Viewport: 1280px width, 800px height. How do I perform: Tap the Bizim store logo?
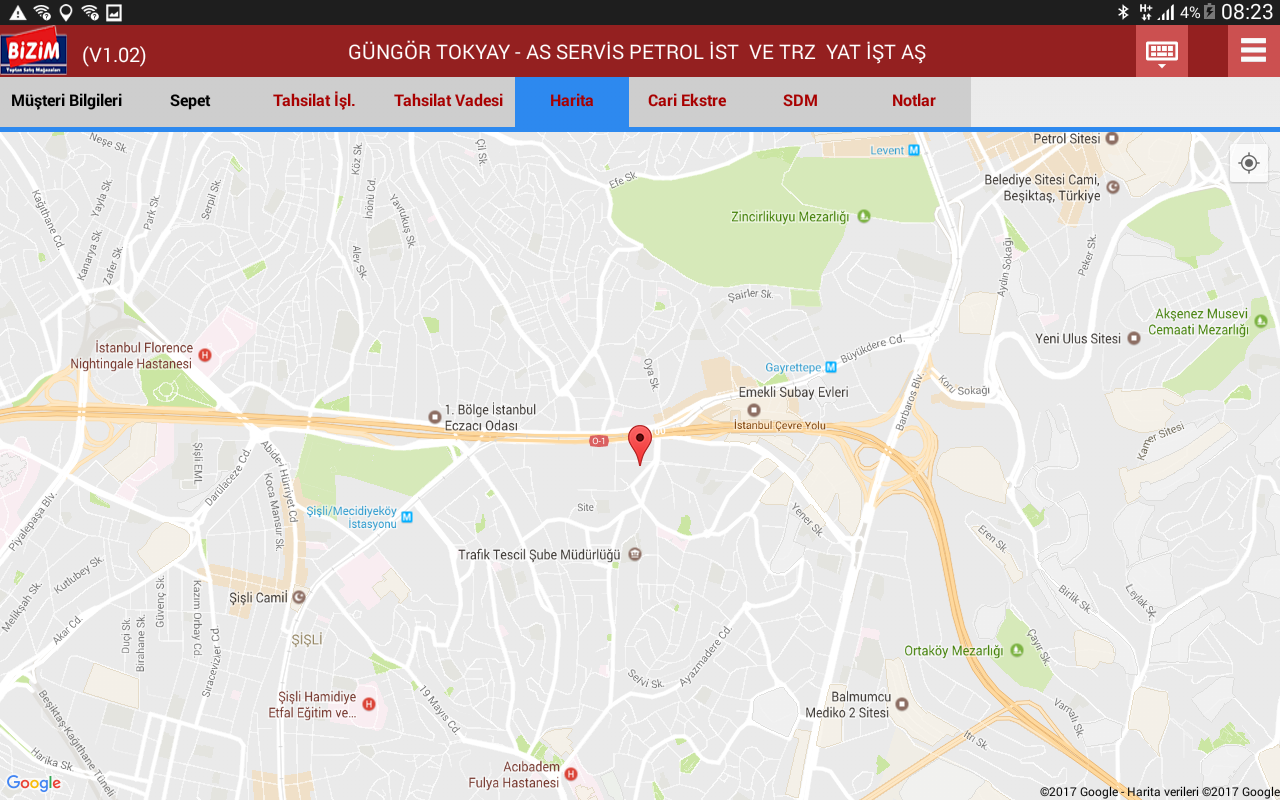(x=34, y=51)
